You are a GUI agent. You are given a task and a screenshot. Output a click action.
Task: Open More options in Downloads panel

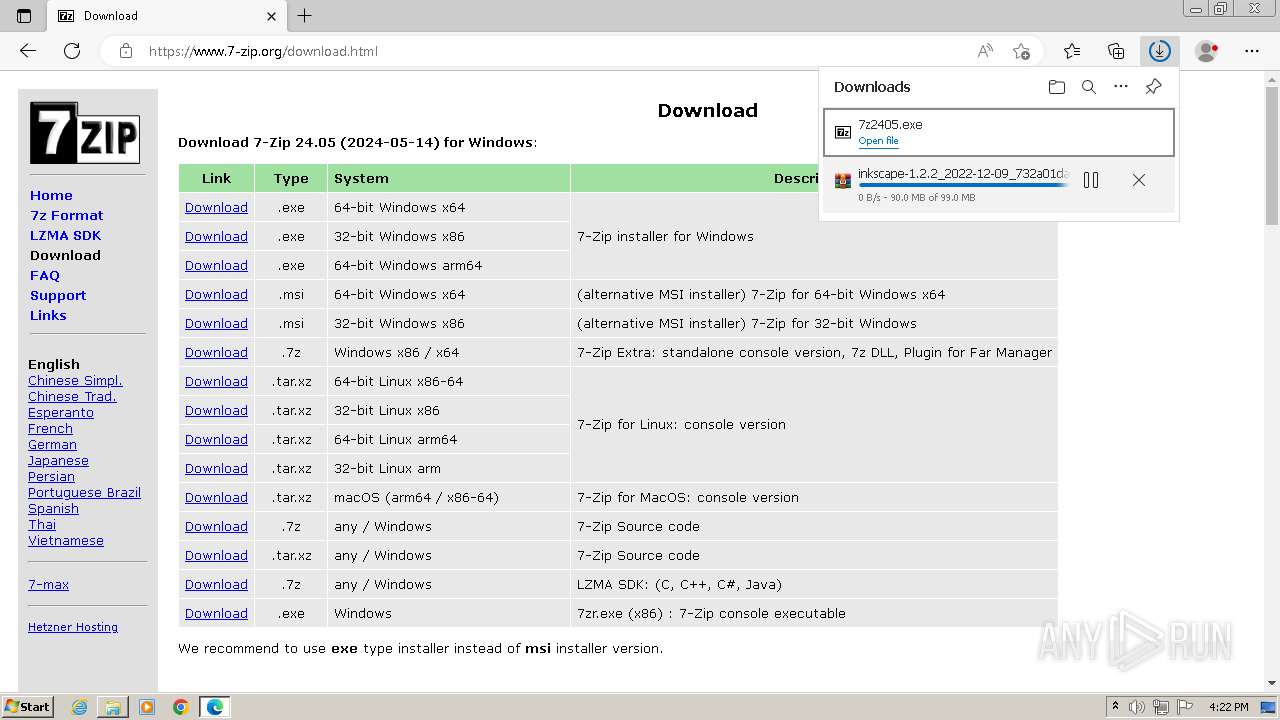coord(1121,87)
